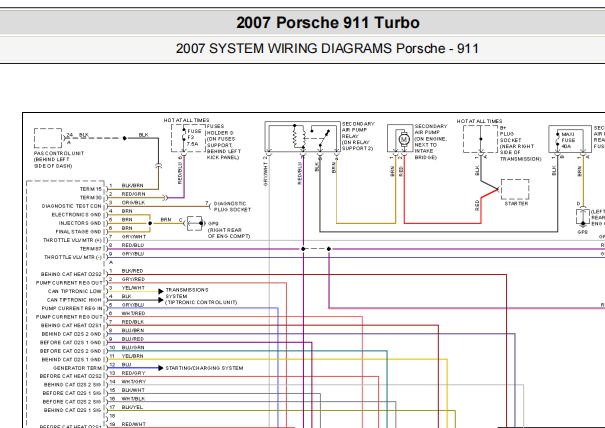Click the INJECTORS GND pin label
605x428 pixels.
(80, 223)
